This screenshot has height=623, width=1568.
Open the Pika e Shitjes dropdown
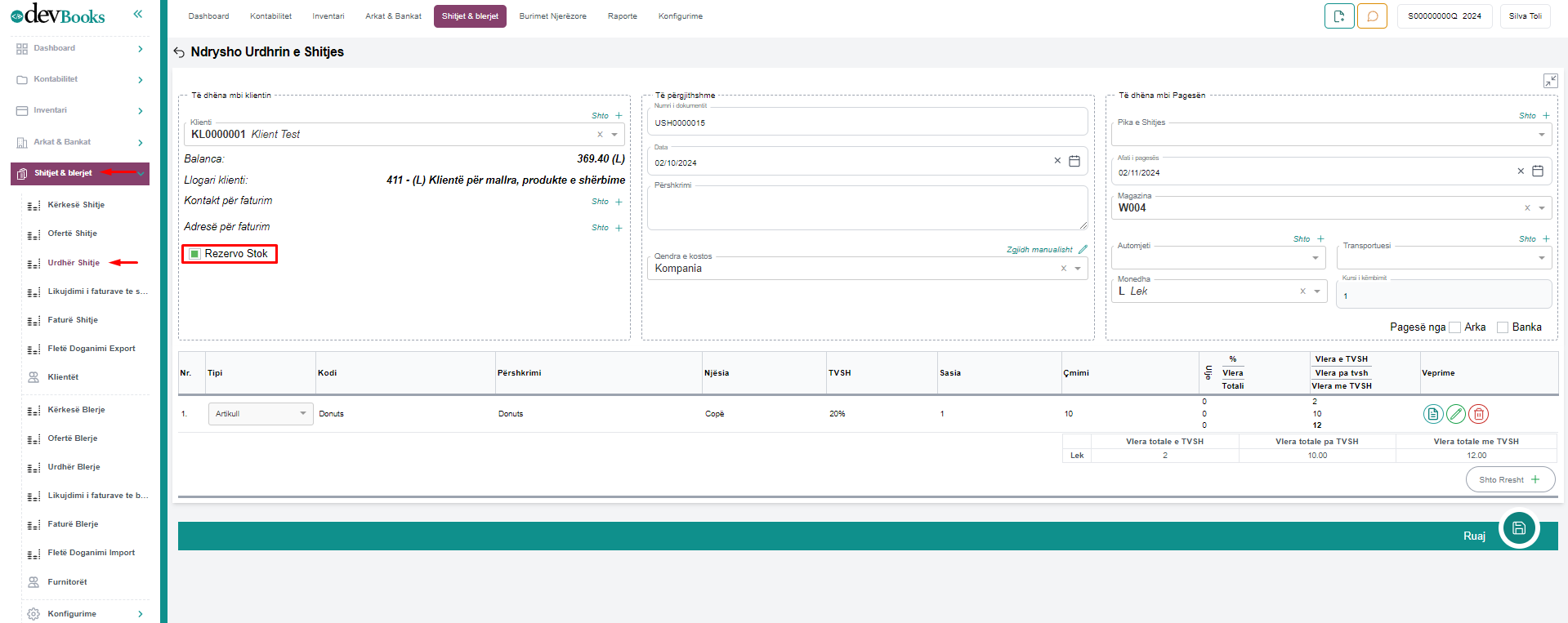(1541, 135)
